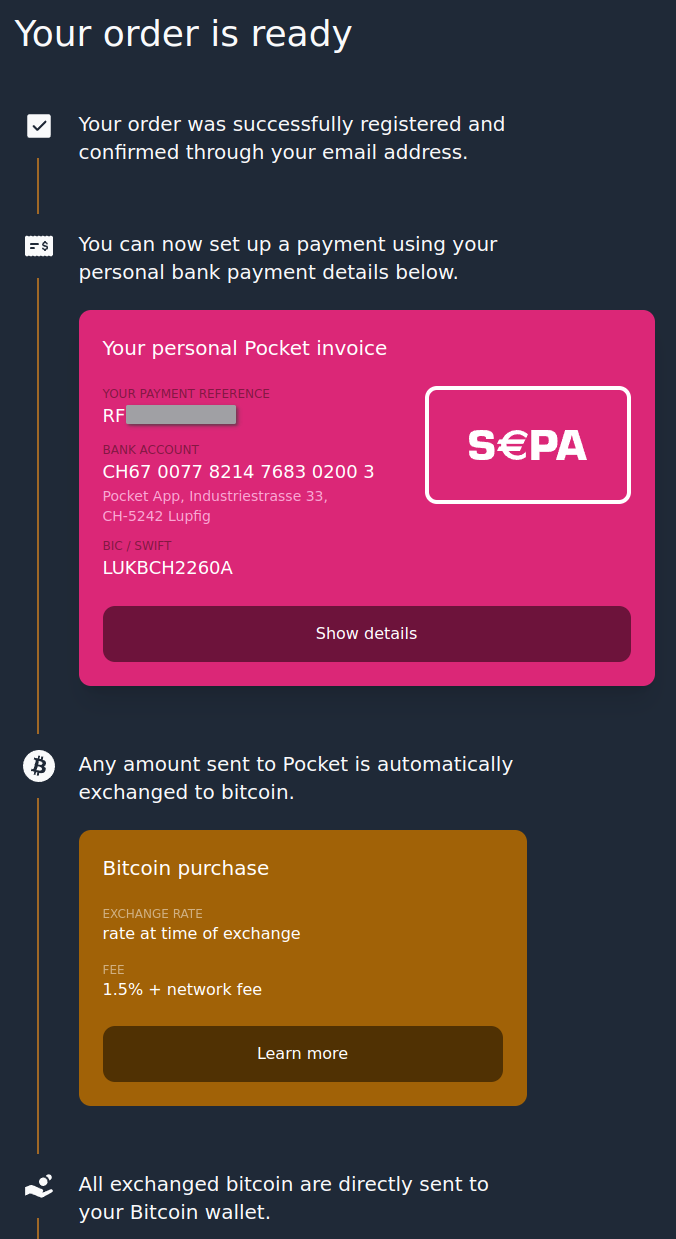Select the BIC code LUKBCH2260A
Image resolution: width=676 pixels, height=1239 pixels.
168,568
